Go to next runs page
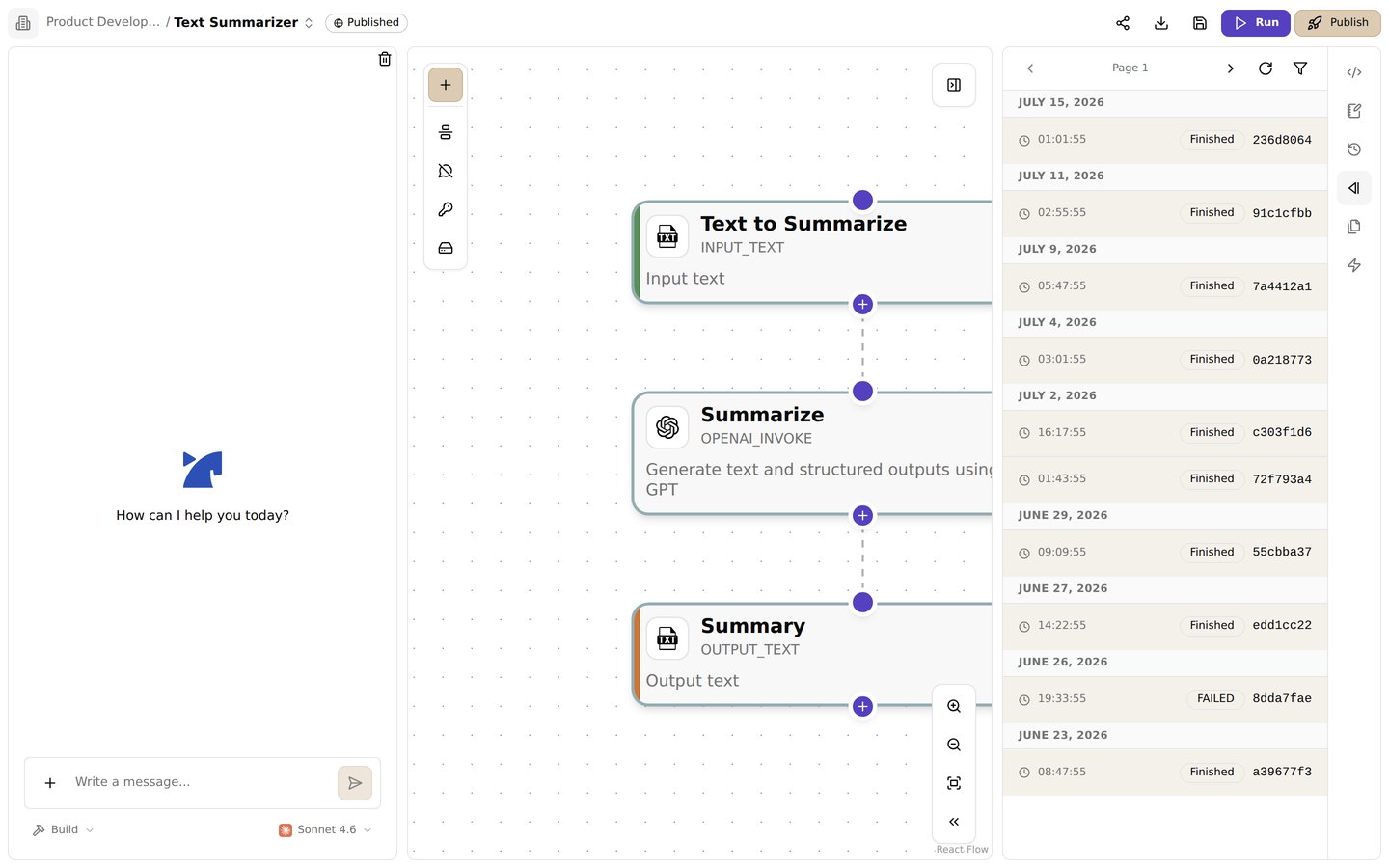Screen dimensions: 1389x868 (1230, 68)
